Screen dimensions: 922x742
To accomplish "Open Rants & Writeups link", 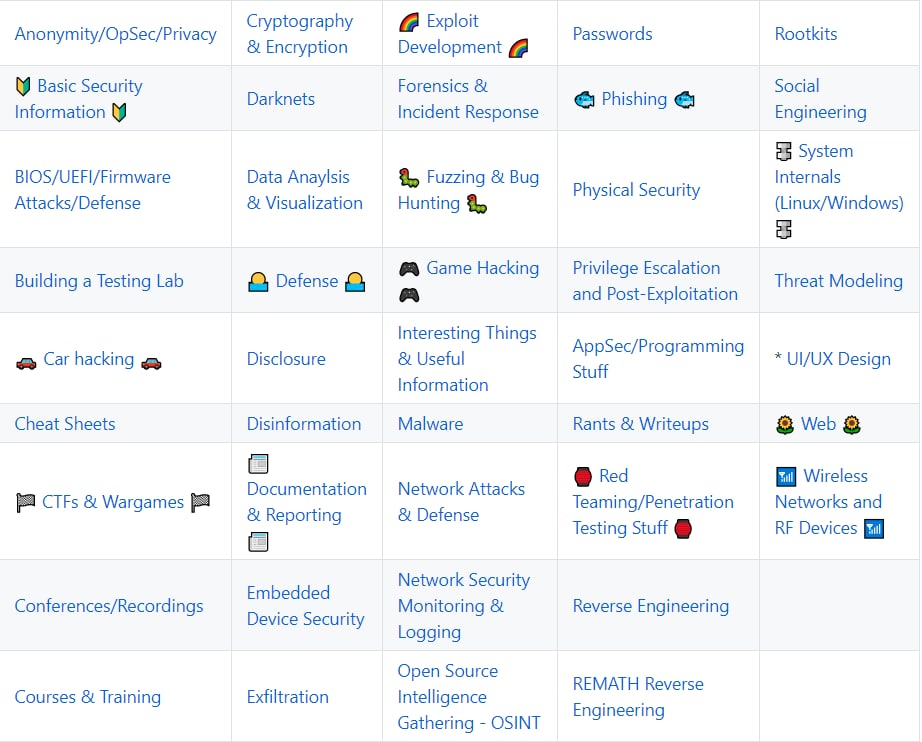I will tap(641, 424).
